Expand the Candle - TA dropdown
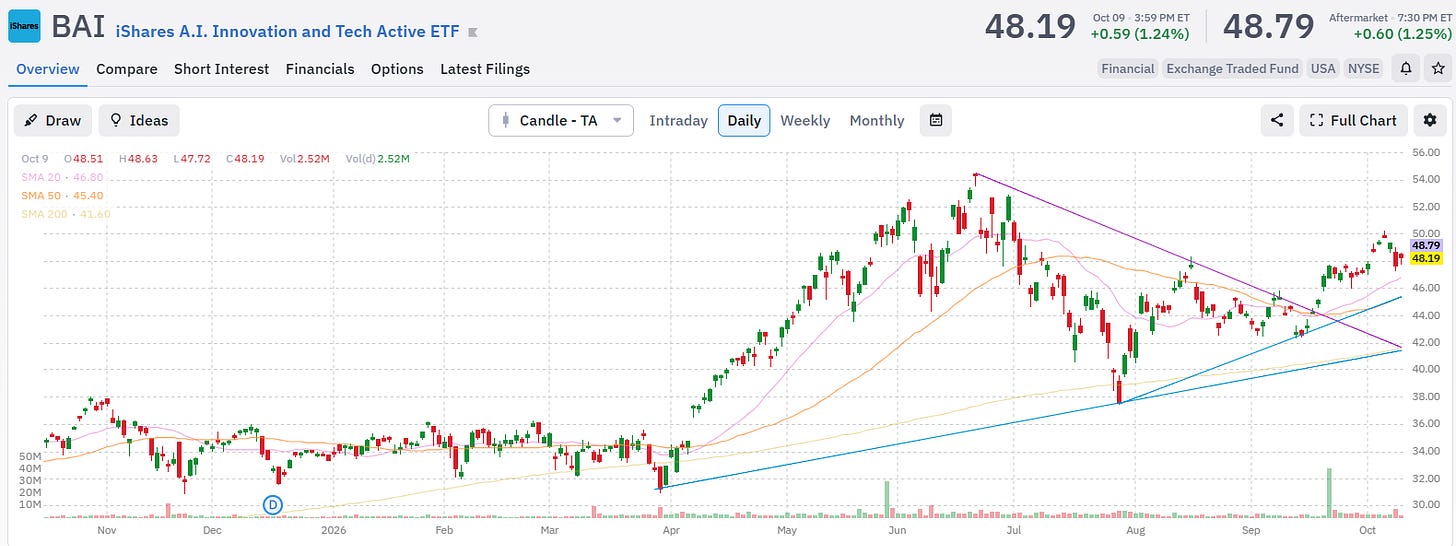The height and width of the screenshot is (546, 1456). [x=561, y=121]
